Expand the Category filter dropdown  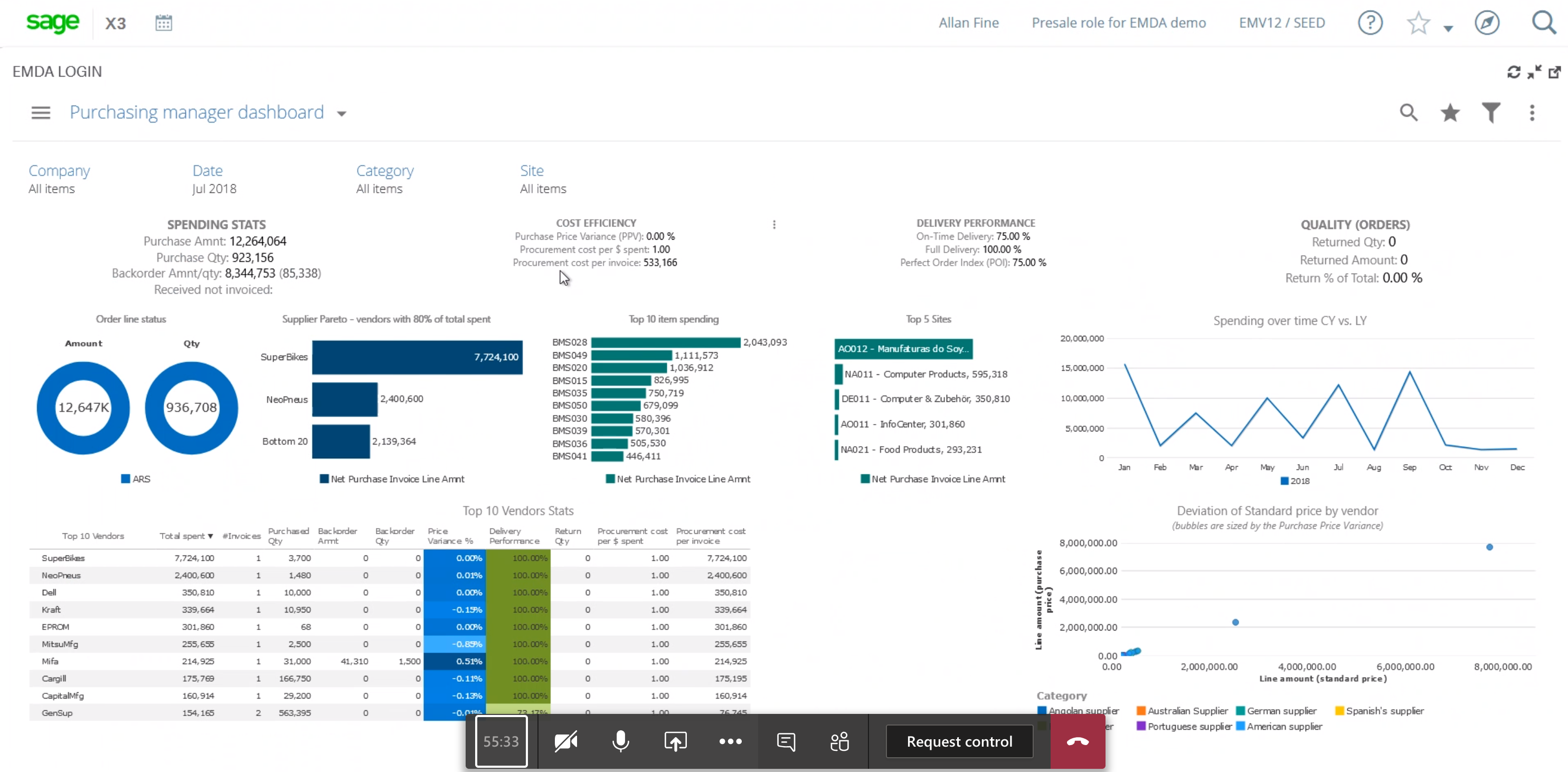click(x=384, y=178)
